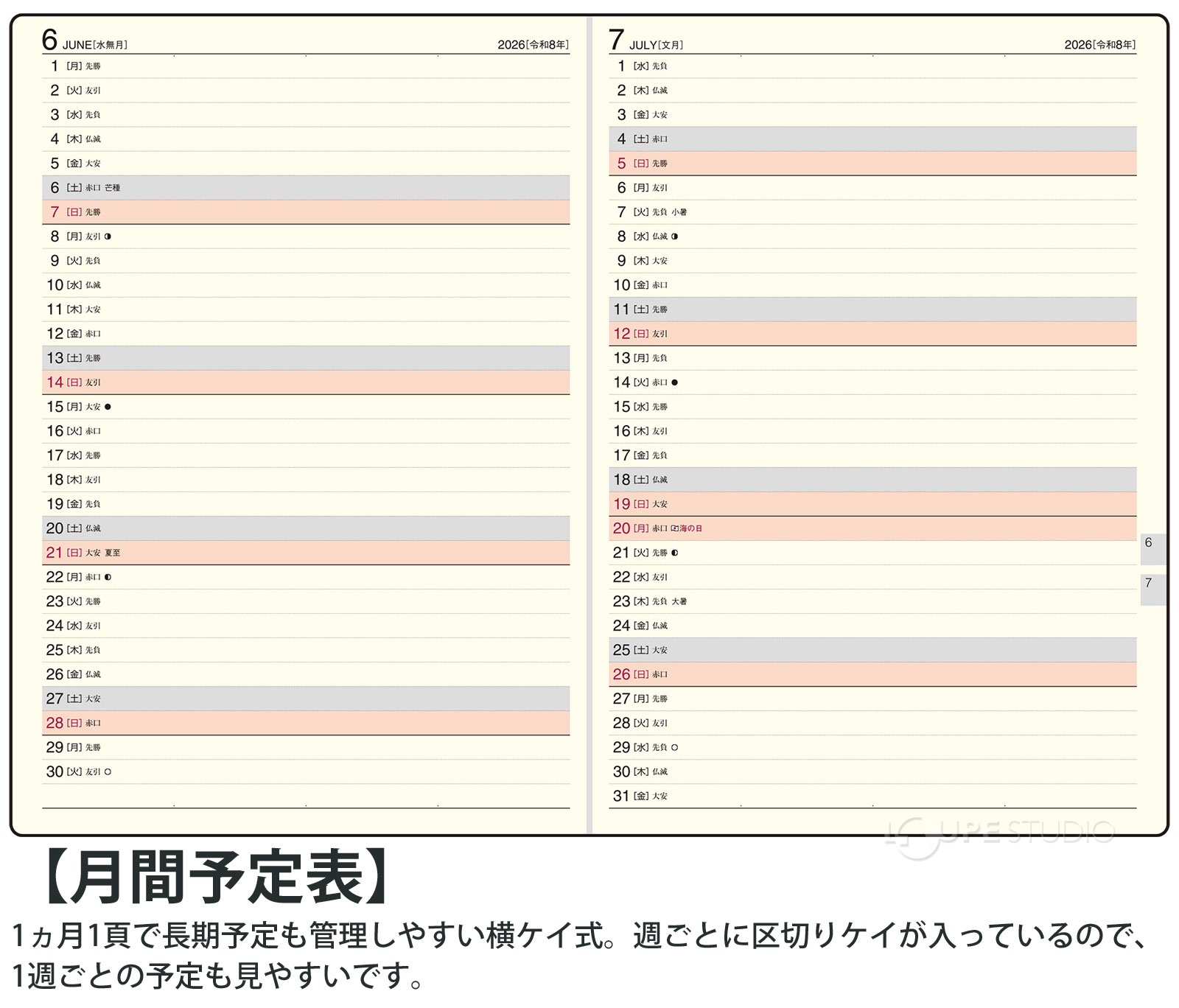Screen dimensions: 1179x1008
Task: Select the June 21 夏至 Sunday row
Action: pyautogui.click(x=306, y=553)
